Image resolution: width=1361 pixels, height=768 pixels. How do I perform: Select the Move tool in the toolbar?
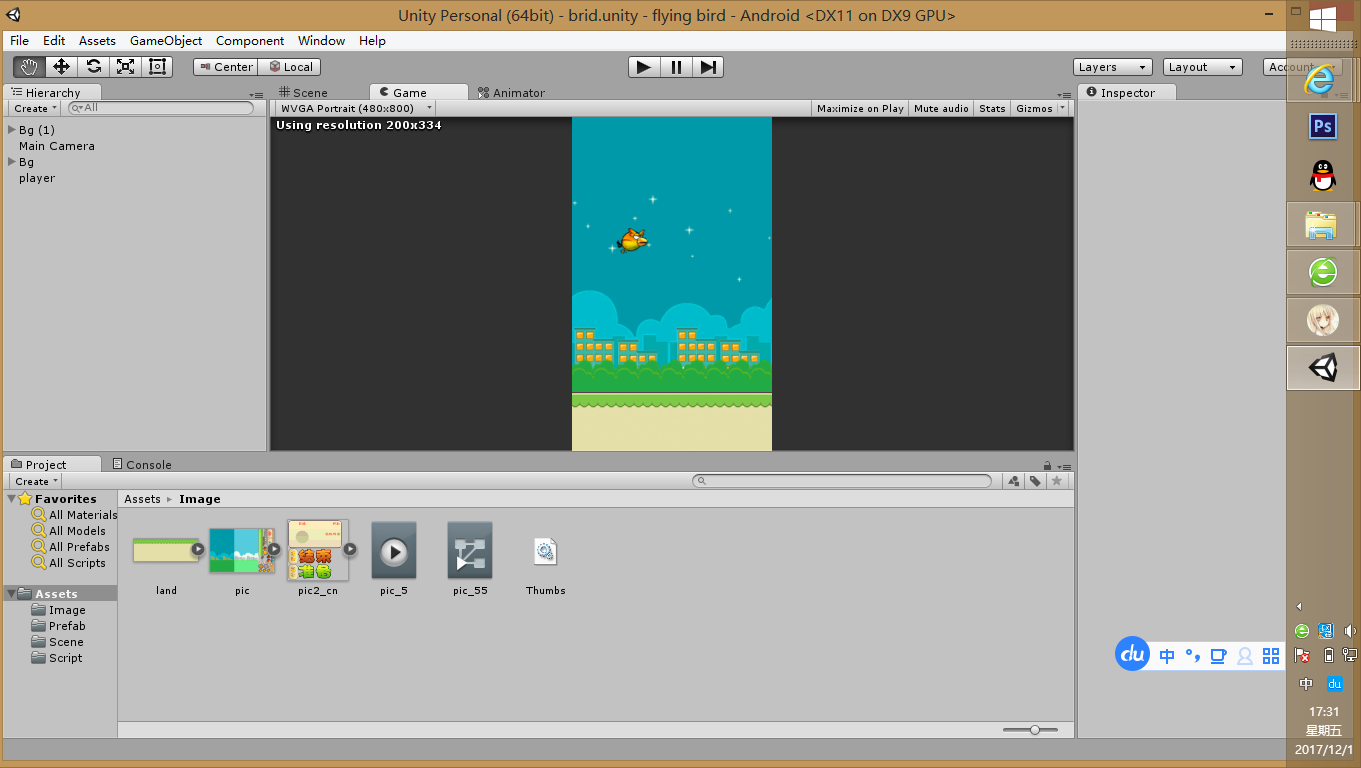pyautogui.click(x=61, y=66)
